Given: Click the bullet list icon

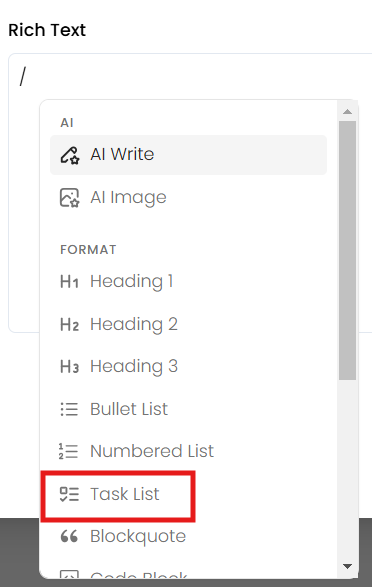Looking at the screenshot, I should click(x=70, y=409).
